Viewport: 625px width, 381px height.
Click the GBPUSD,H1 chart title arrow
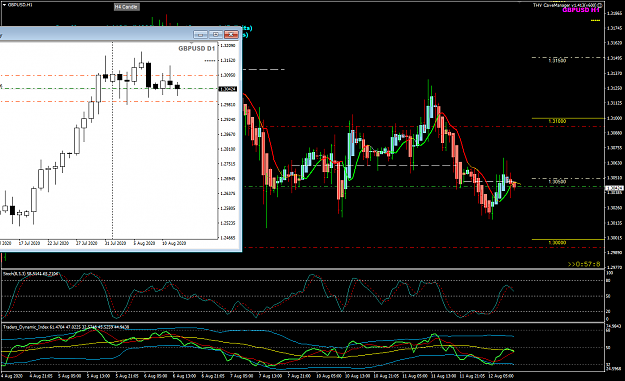[x=4, y=5]
